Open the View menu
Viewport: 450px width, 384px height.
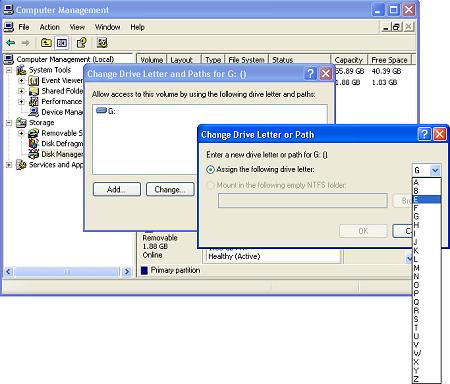pyautogui.click(x=77, y=27)
